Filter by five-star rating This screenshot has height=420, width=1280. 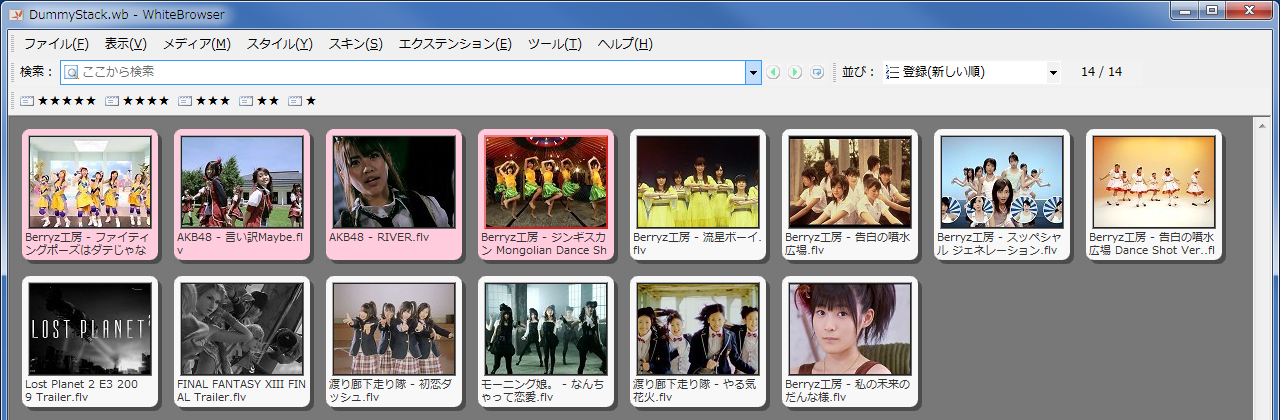point(58,101)
